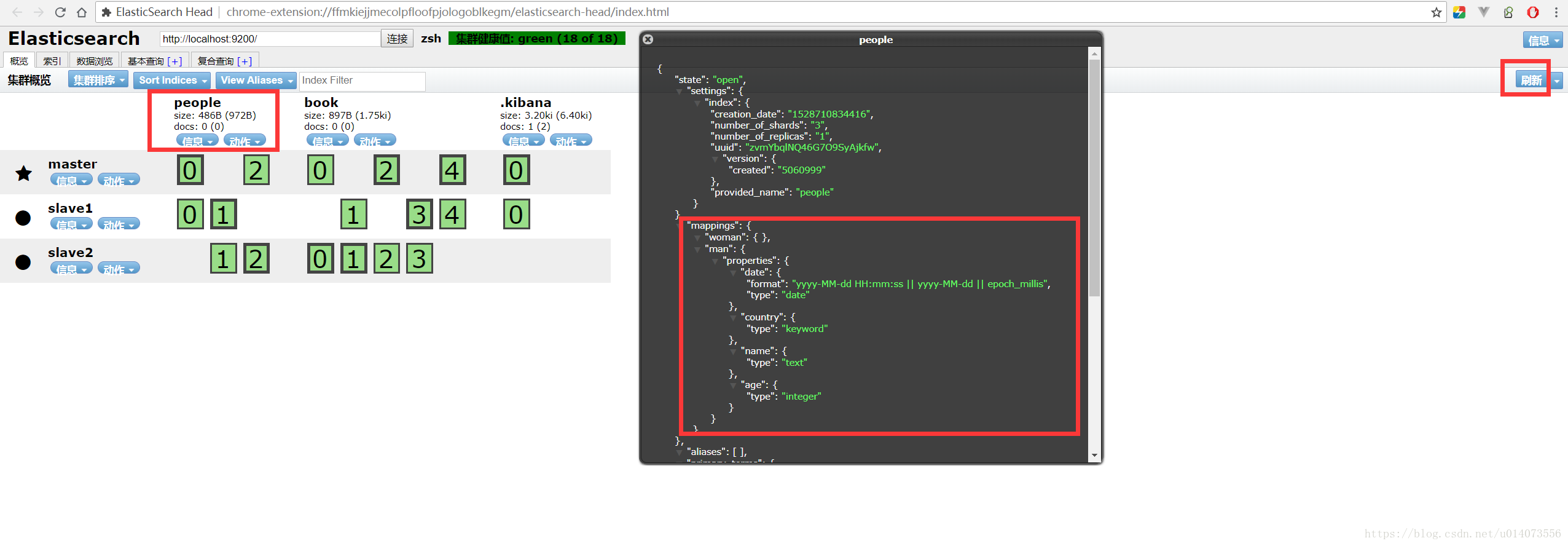Screen dimensions: 1568x546
Task: Click the red Opera-style extension icon
Action: click(1533, 12)
